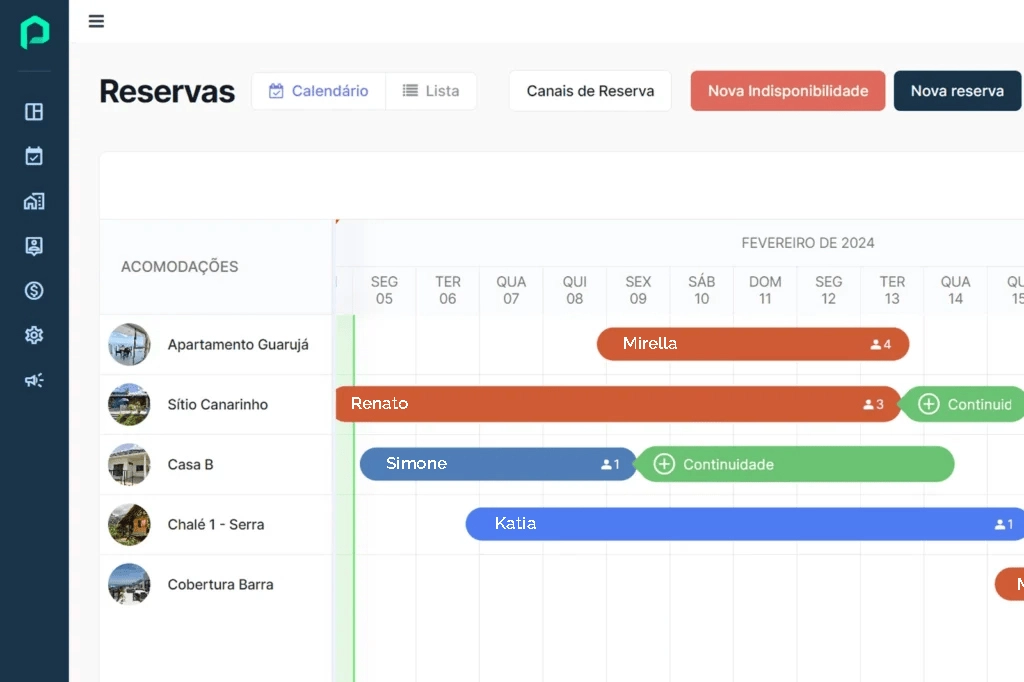Open the properties buildings sidebar icon
This screenshot has height=682, width=1024.
click(x=34, y=201)
